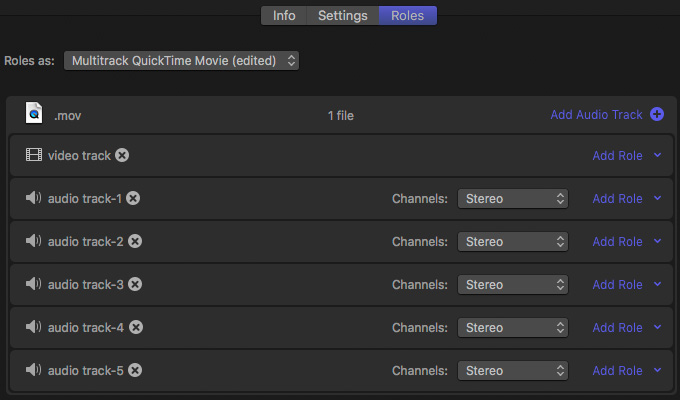Switch to the Settings tab
The height and width of the screenshot is (400, 680).
click(343, 16)
